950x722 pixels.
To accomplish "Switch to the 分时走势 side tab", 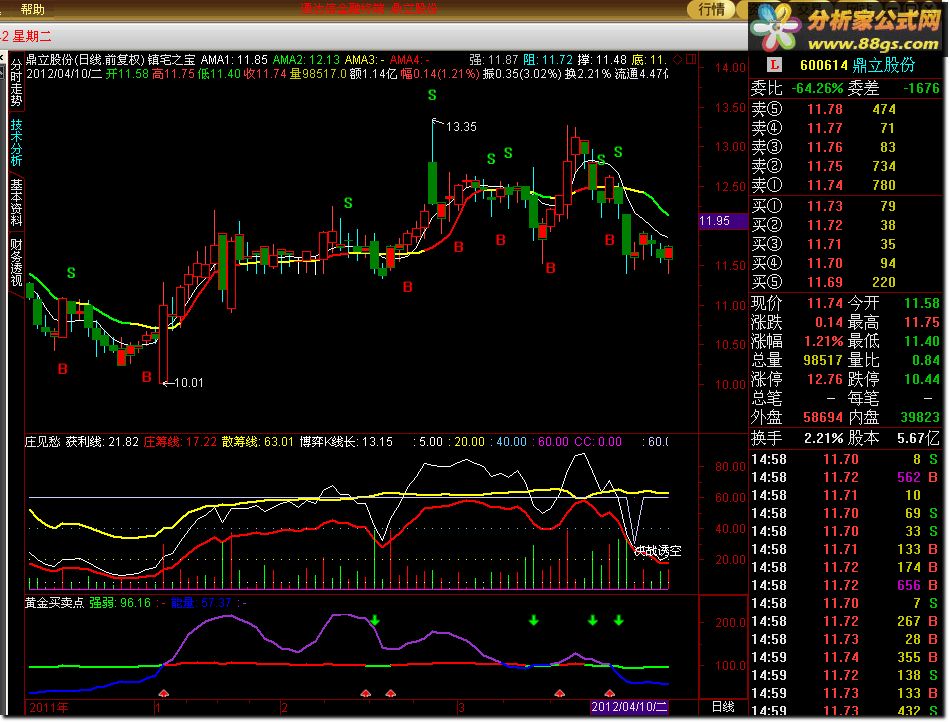I will pyautogui.click(x=16, y=83).
